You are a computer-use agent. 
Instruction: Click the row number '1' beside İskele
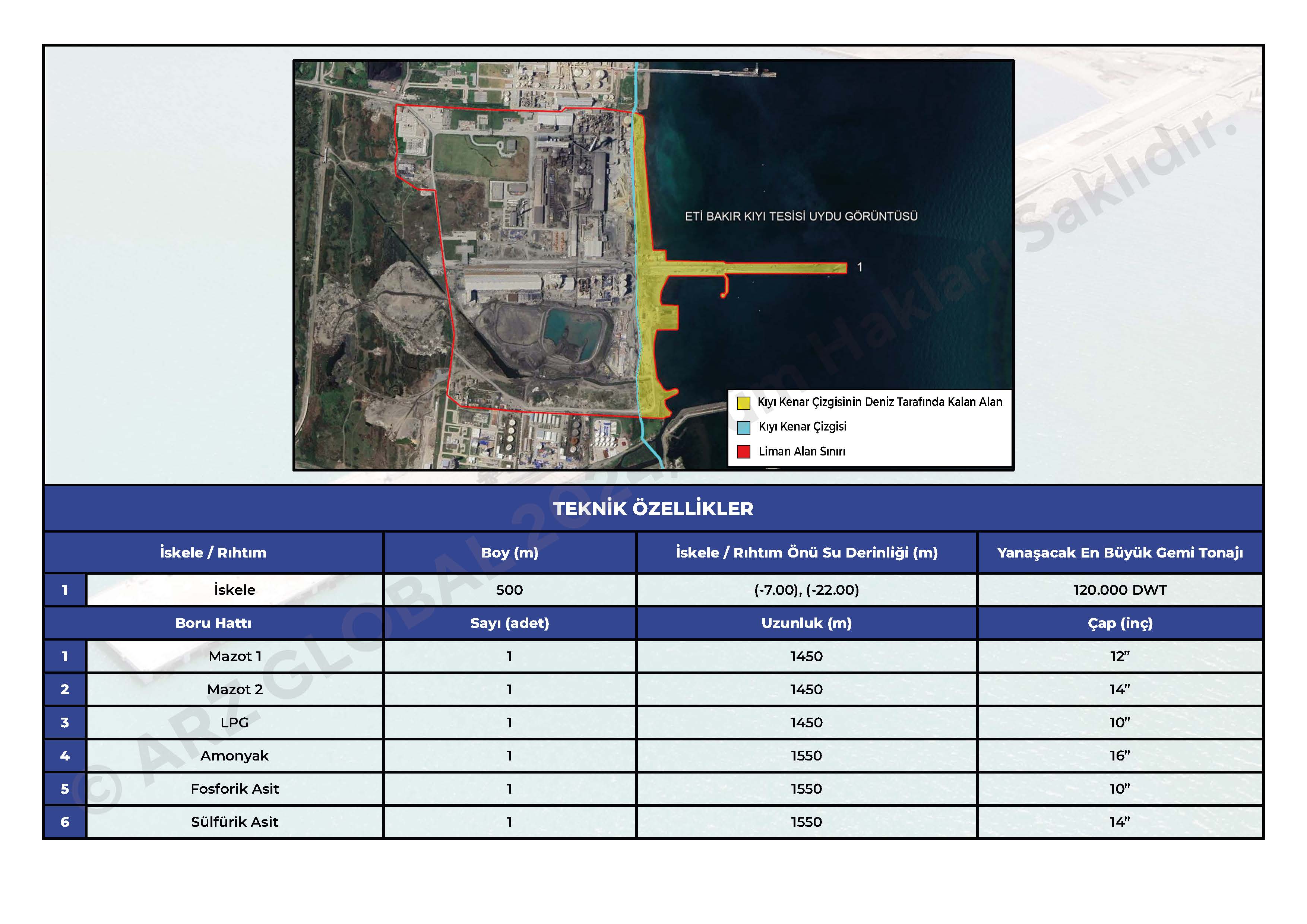coord(65,590)
